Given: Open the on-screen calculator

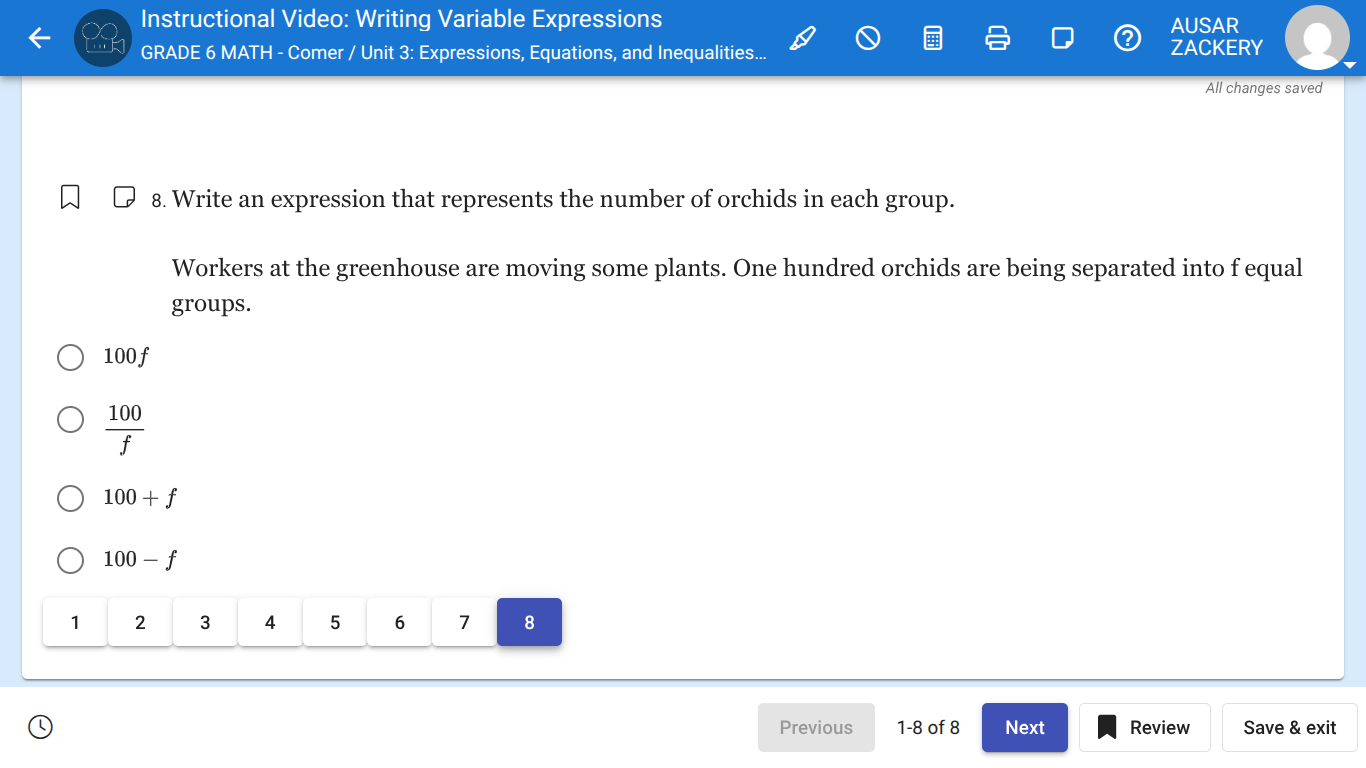Looking at the screenshot, I should [932, 38].
